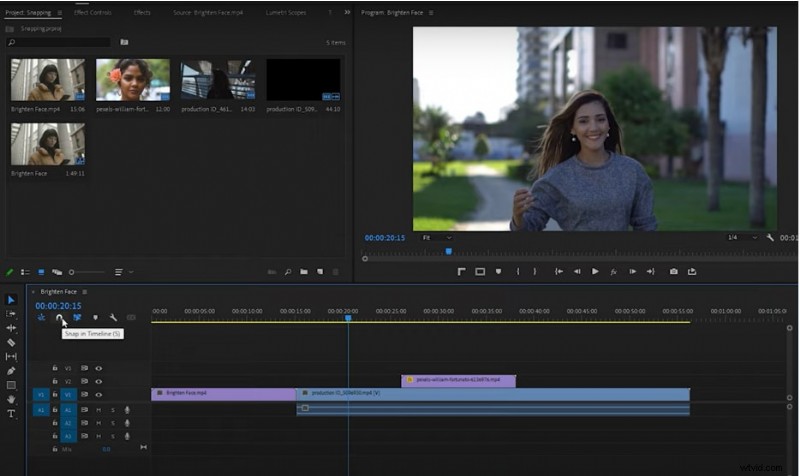Click the share/export icon in Program monitor
This screenshot has width=800, height=476.
(692, 271)
